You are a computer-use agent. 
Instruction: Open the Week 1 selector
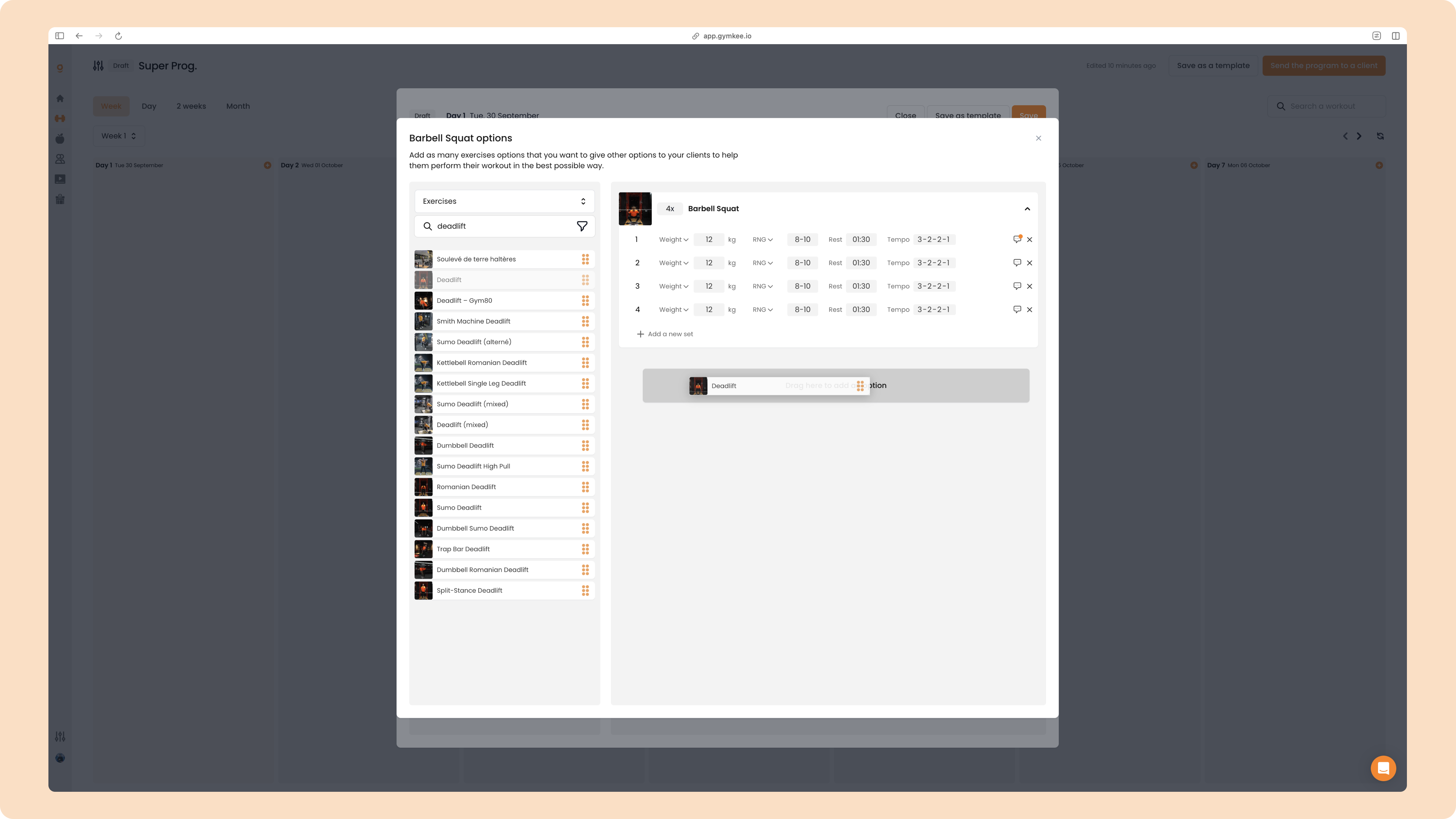click(119, 136)
